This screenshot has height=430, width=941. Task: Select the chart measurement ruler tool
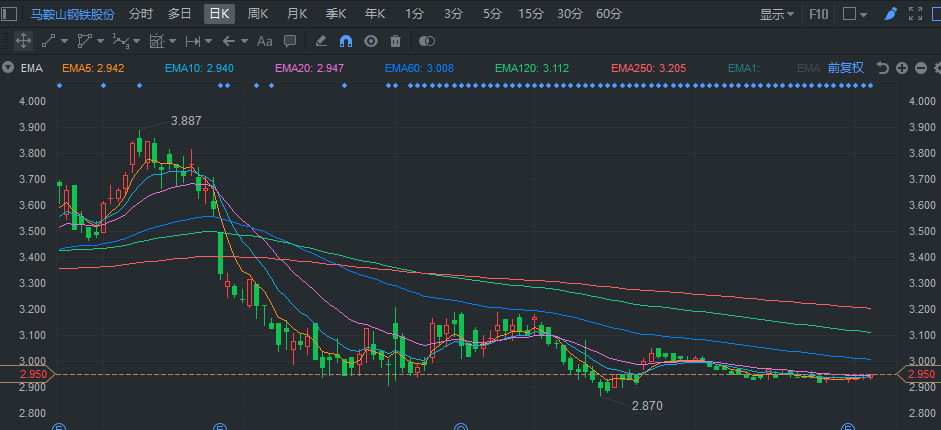click(157, 41)
